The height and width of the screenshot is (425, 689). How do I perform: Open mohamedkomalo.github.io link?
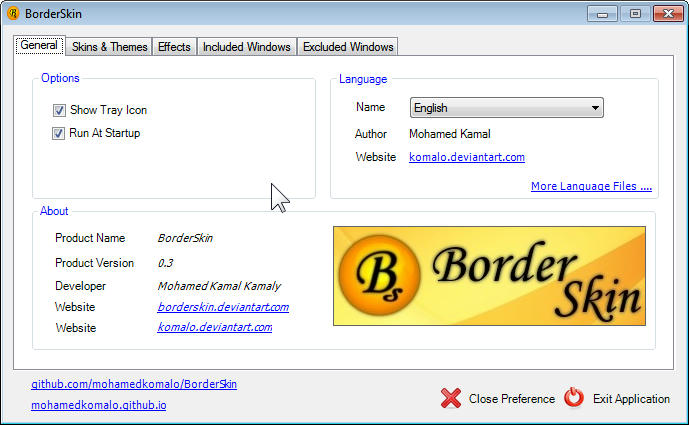pyautogui.click(x=99, y=405)
